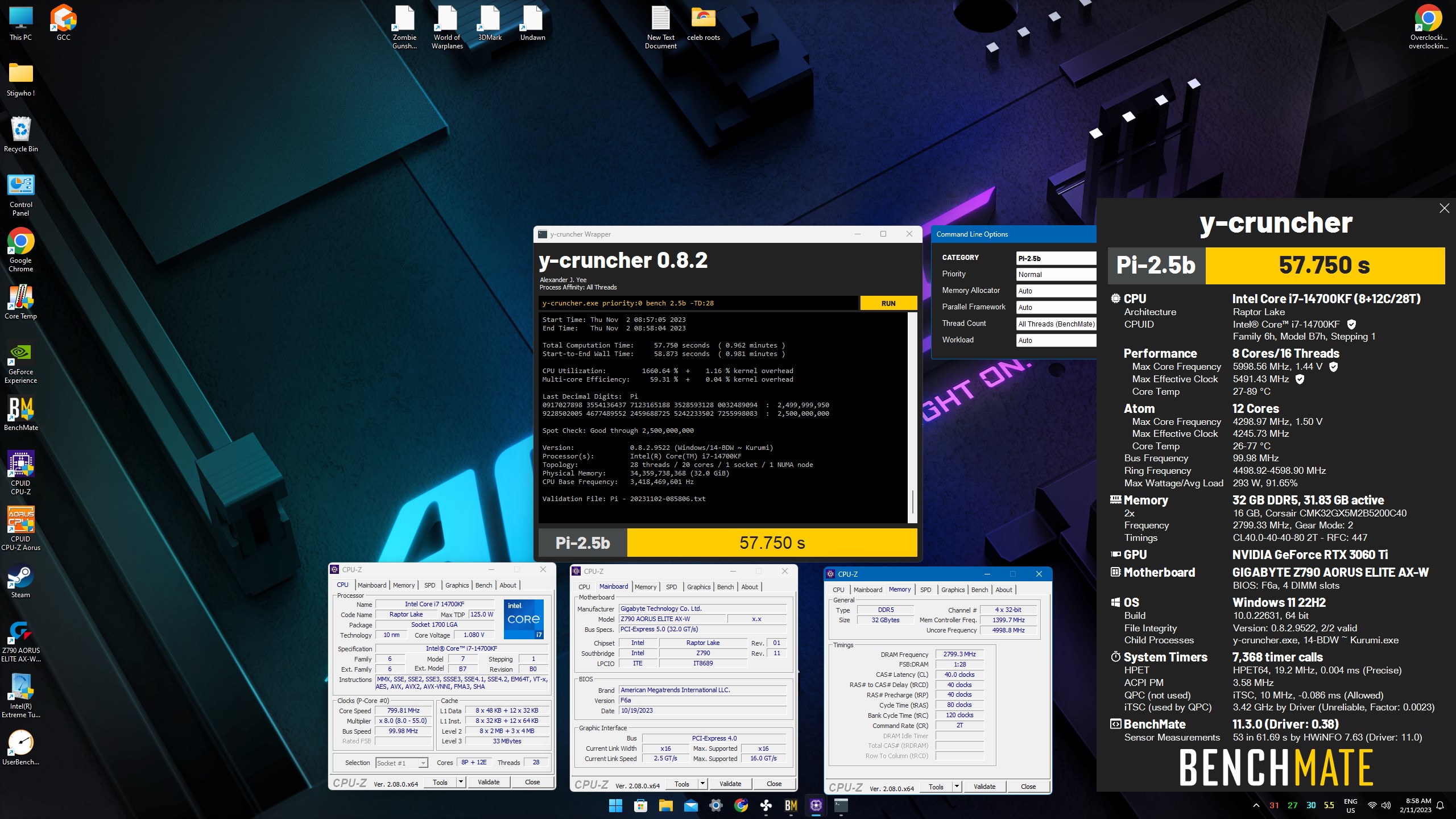
Task: Open Tools dropdown arrow in Memory window
Action: coord(957,787)
